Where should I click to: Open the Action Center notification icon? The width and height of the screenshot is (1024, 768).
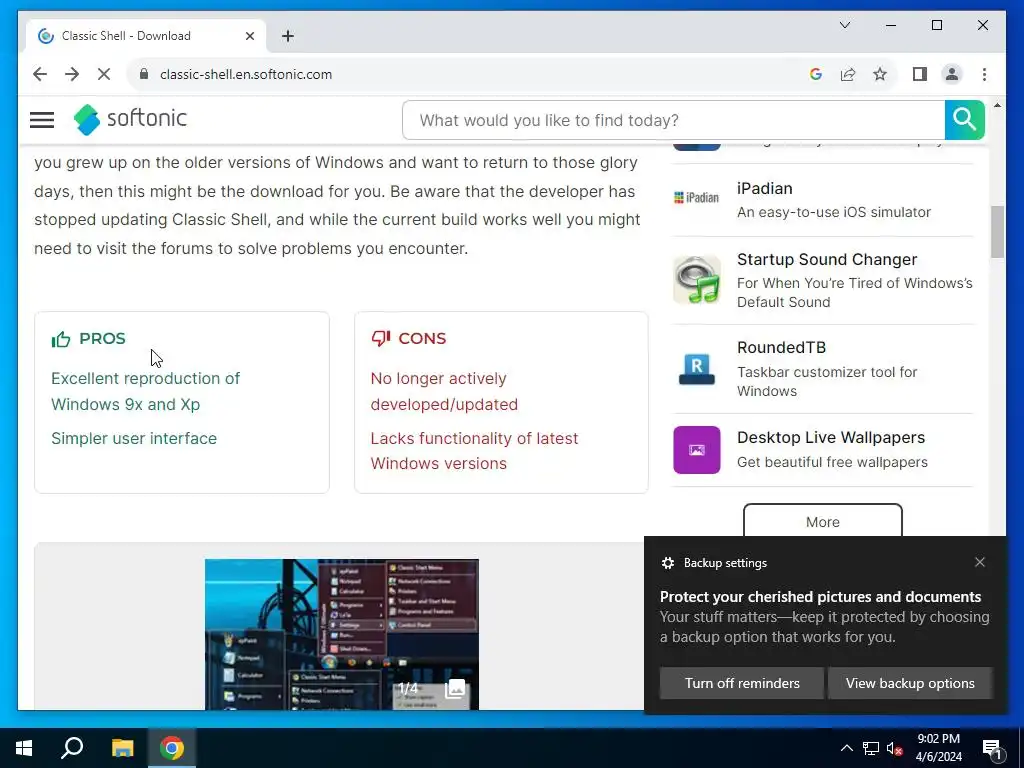(993, 748)
